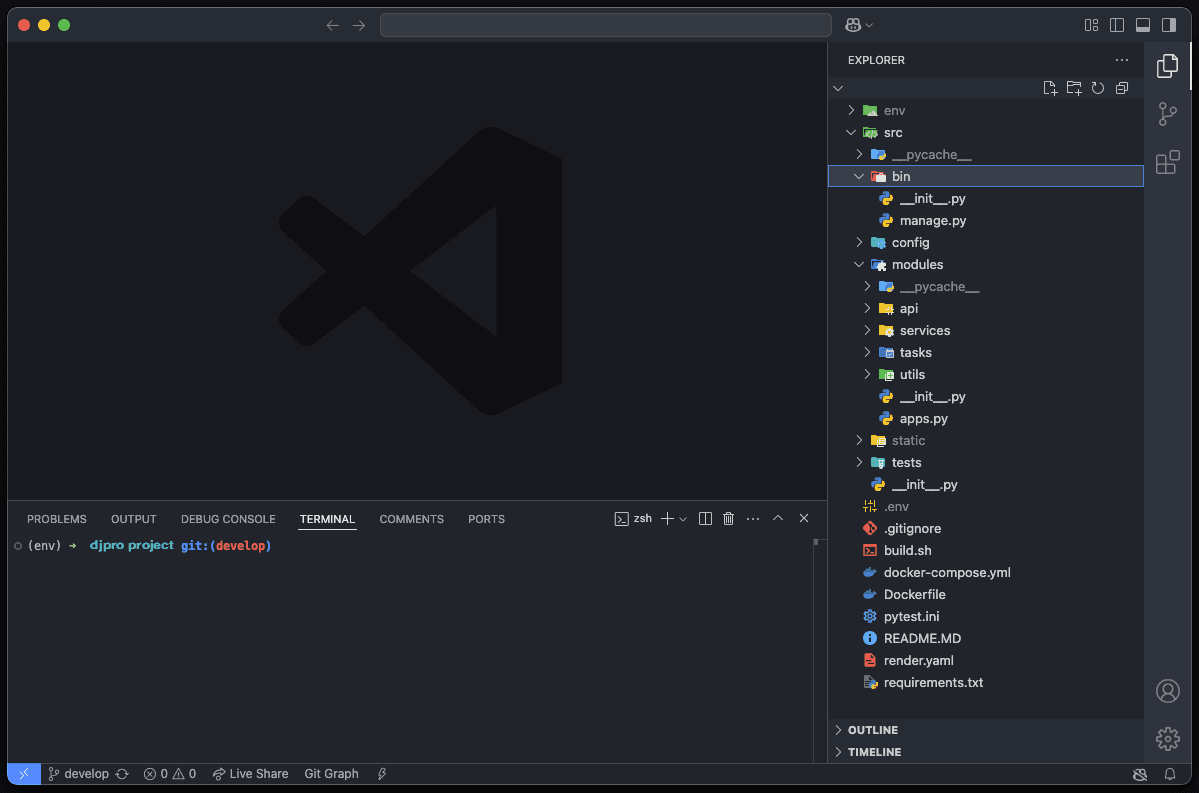Toggle the primary side bar visibility
This screenshot has height=793, width=1199.
pyautogui.click(x=1117, y=25)
